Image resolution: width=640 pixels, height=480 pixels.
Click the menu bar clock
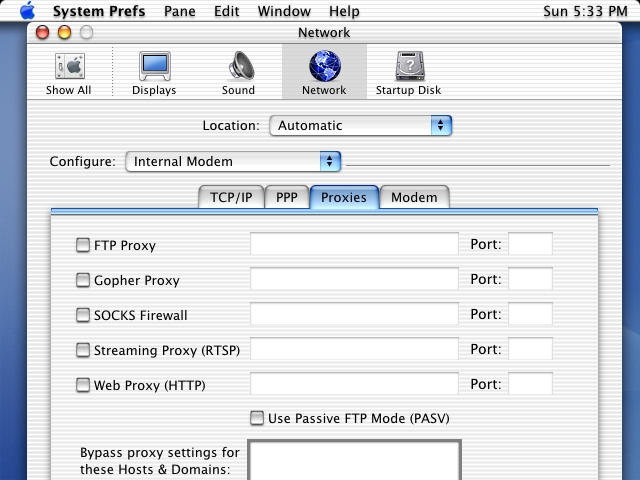click(x=585, y=11)
